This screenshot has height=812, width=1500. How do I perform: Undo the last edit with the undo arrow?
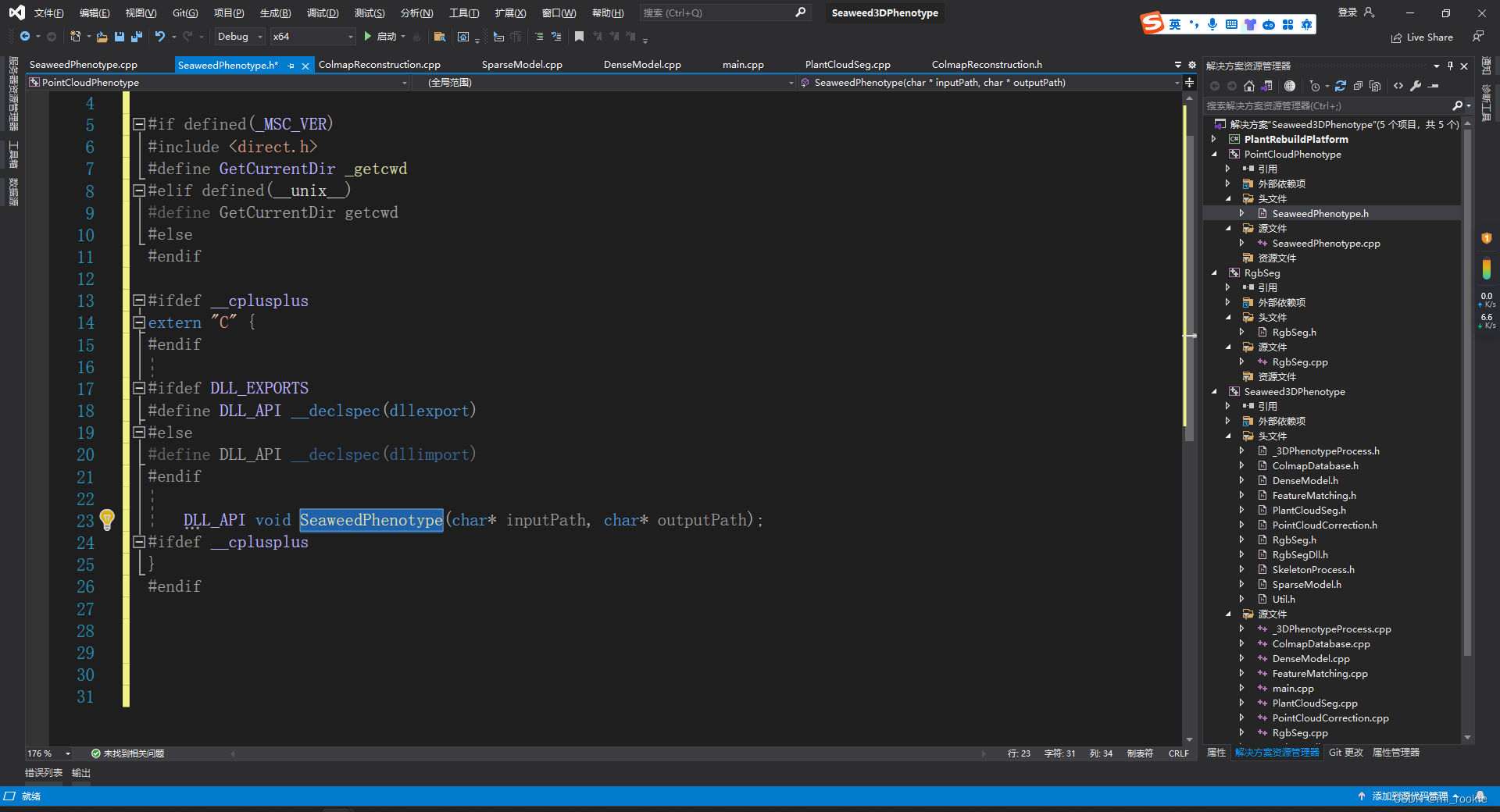click(x=160, y=37)
